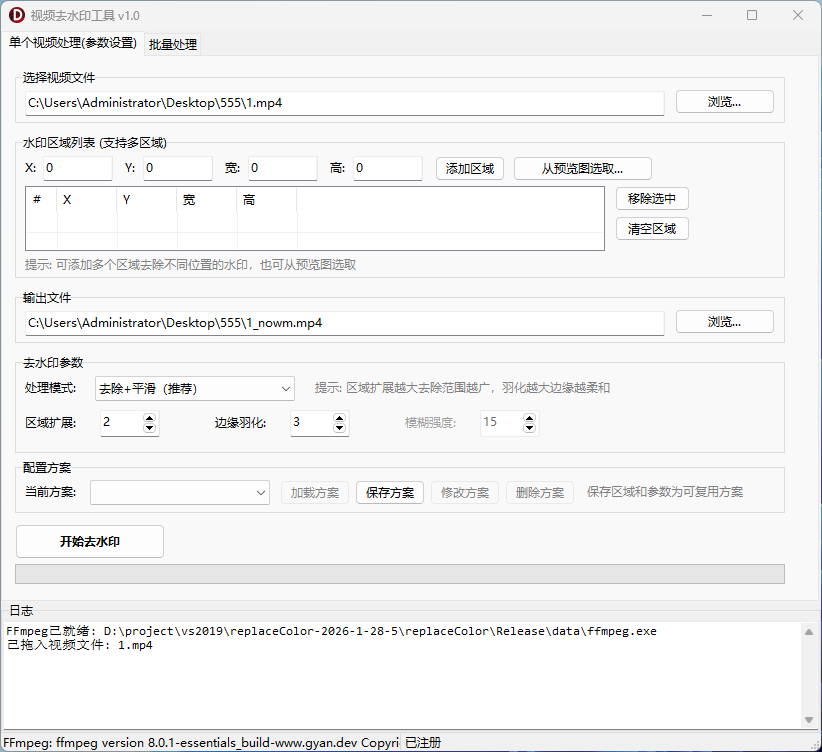Click the 修改方案 button
This screenshot has width=822, height=752.
(x=464, y=492)
